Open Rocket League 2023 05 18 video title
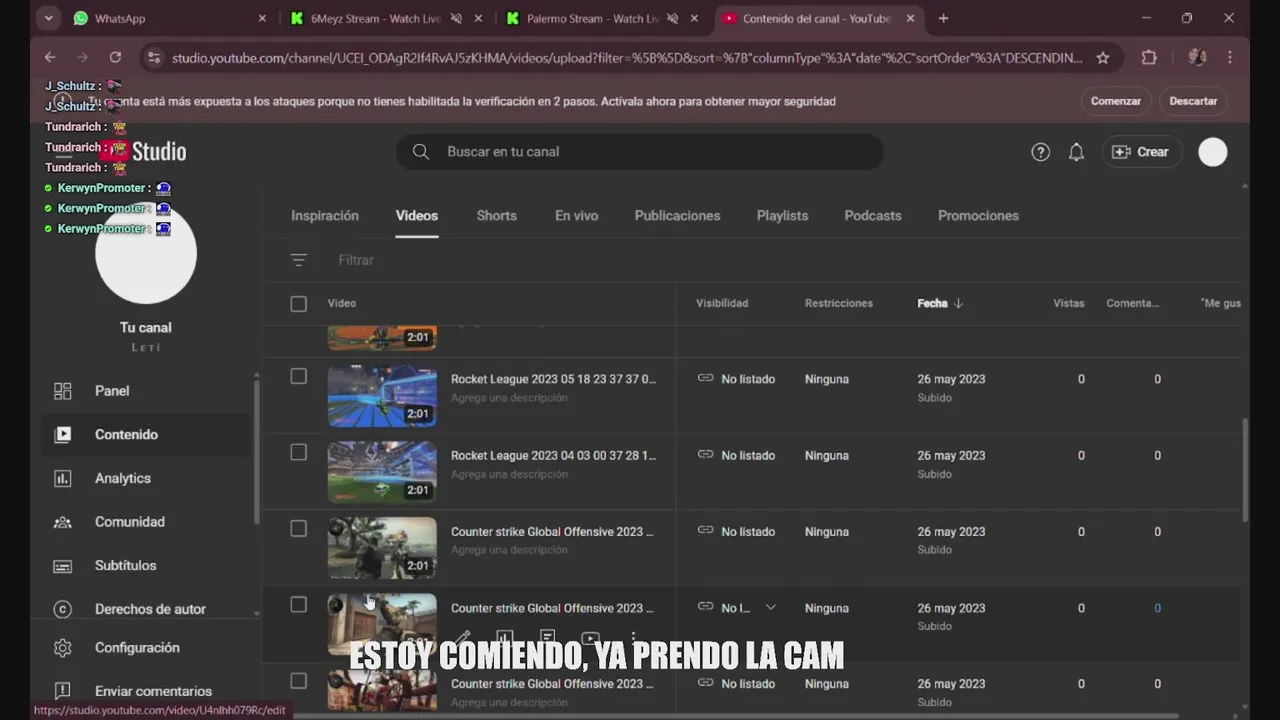 [553, 379]
